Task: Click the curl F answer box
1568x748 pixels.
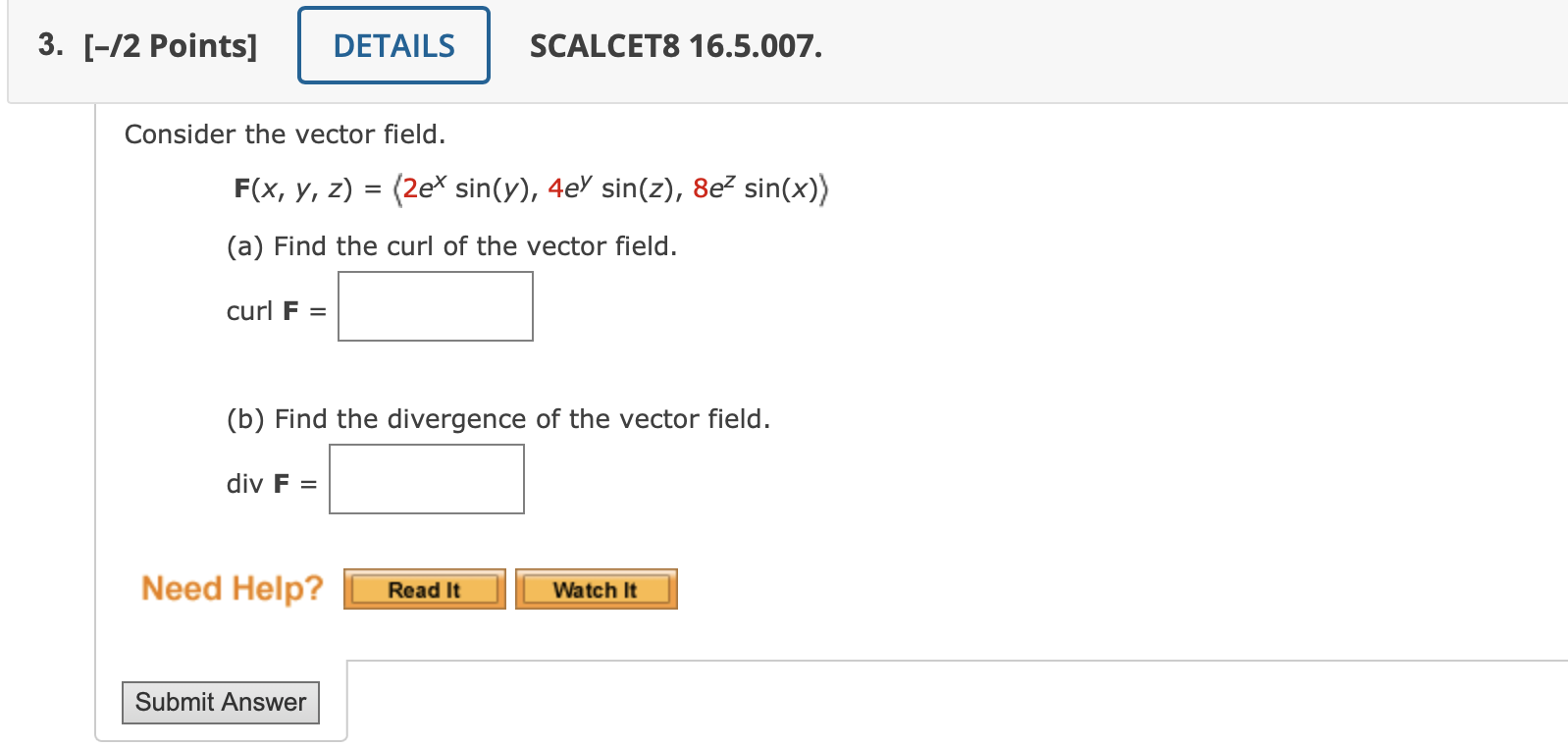Action: (x=436, y=306)
